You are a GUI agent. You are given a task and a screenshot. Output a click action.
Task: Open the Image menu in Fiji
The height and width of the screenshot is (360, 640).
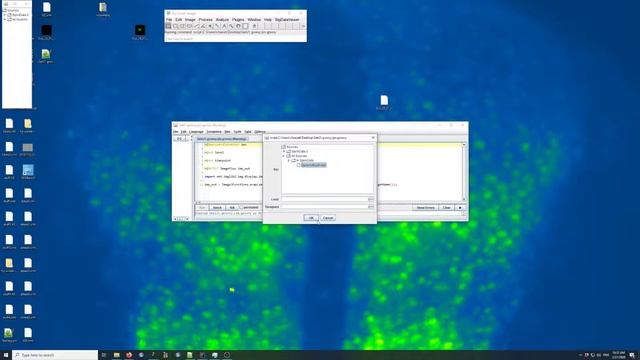pyautogui.click(x=190, y=20)
